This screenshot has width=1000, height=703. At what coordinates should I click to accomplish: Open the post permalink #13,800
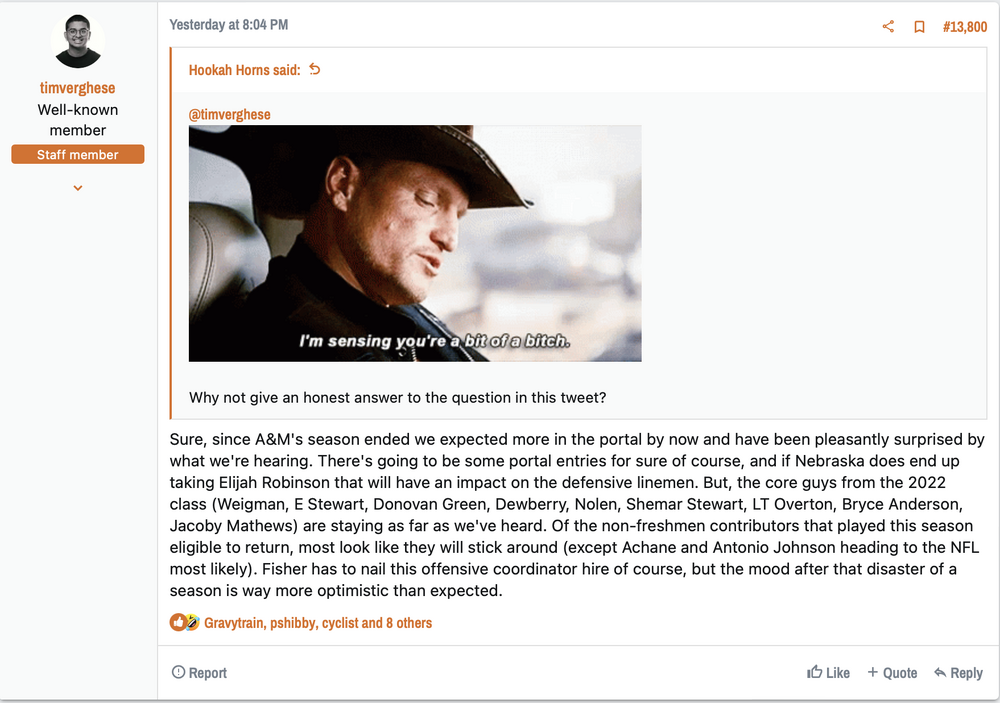click(x=964, y=27)
